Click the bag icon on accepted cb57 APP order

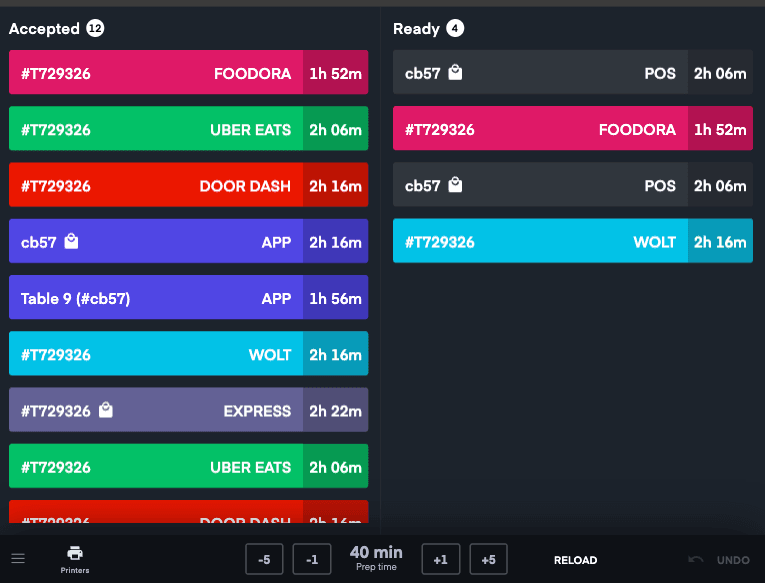click(71, 241)
